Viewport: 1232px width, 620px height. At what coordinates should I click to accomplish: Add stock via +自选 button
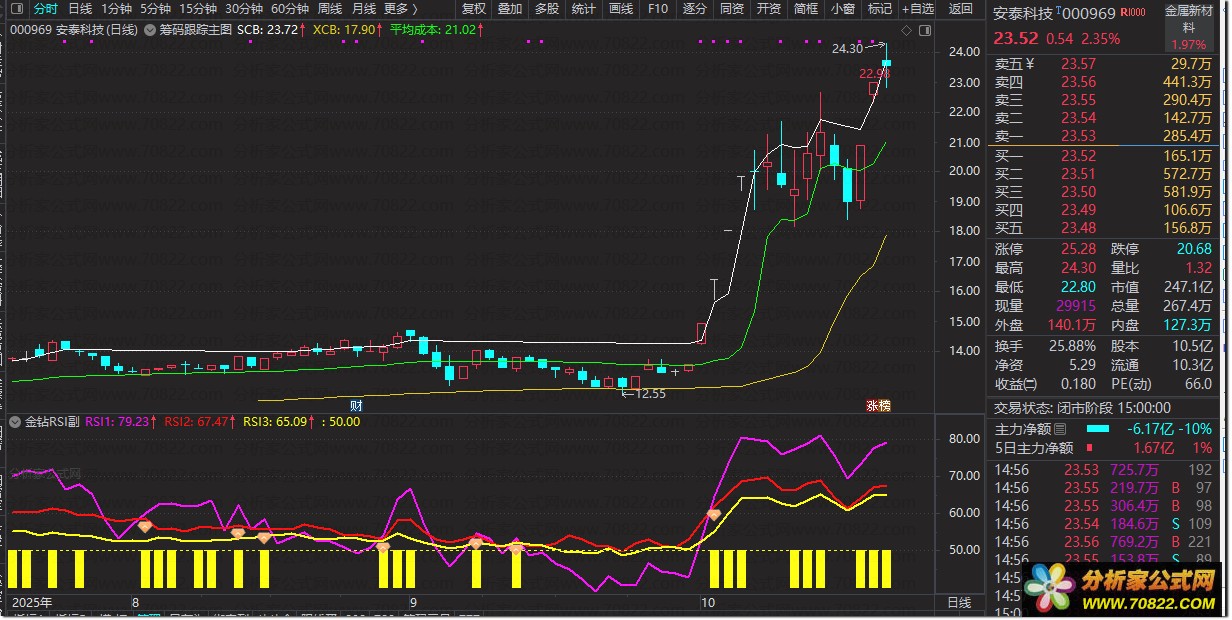[917, 9]
